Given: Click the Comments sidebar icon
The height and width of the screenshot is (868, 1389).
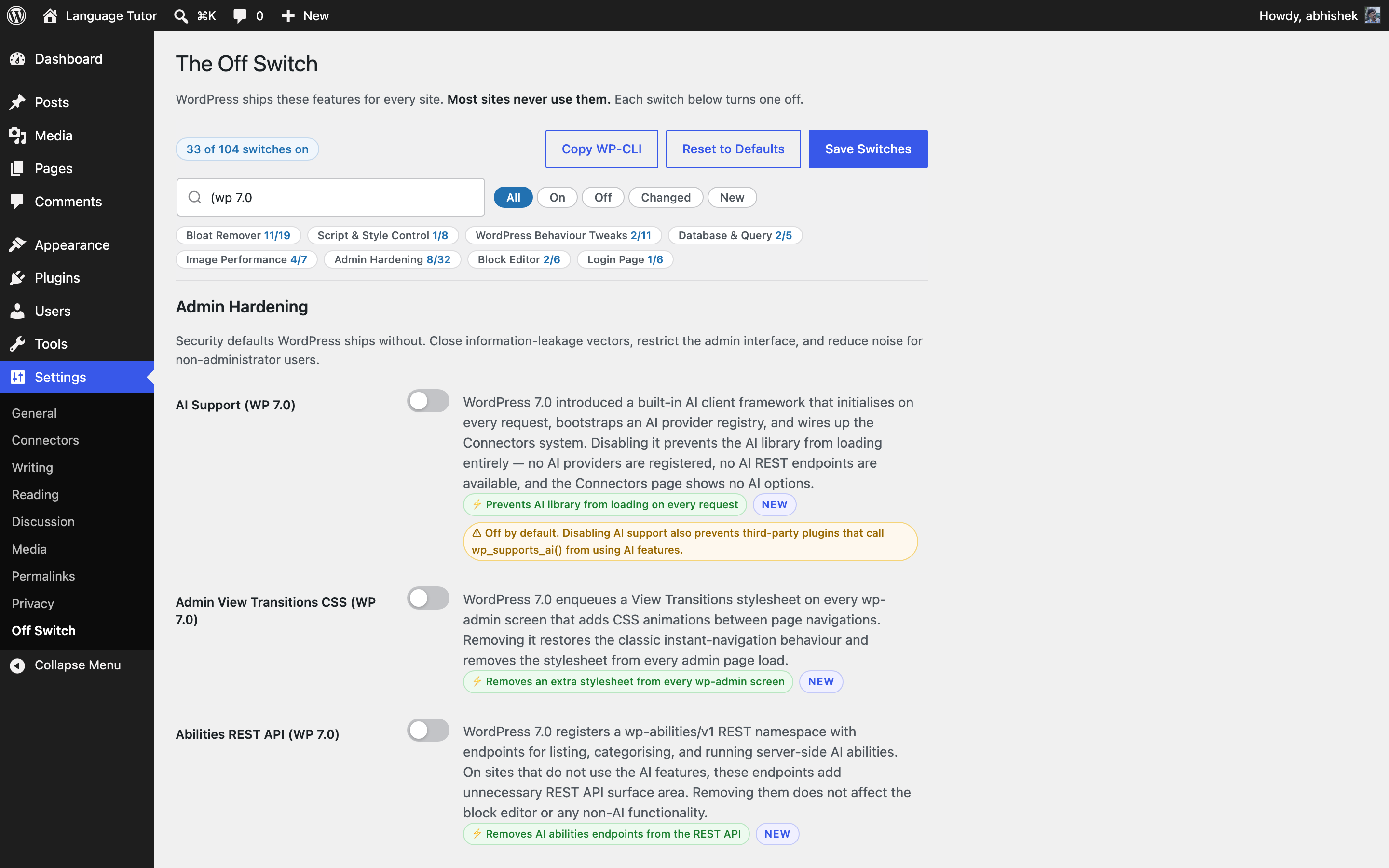Looking at the screenshot, I should 17,202.
